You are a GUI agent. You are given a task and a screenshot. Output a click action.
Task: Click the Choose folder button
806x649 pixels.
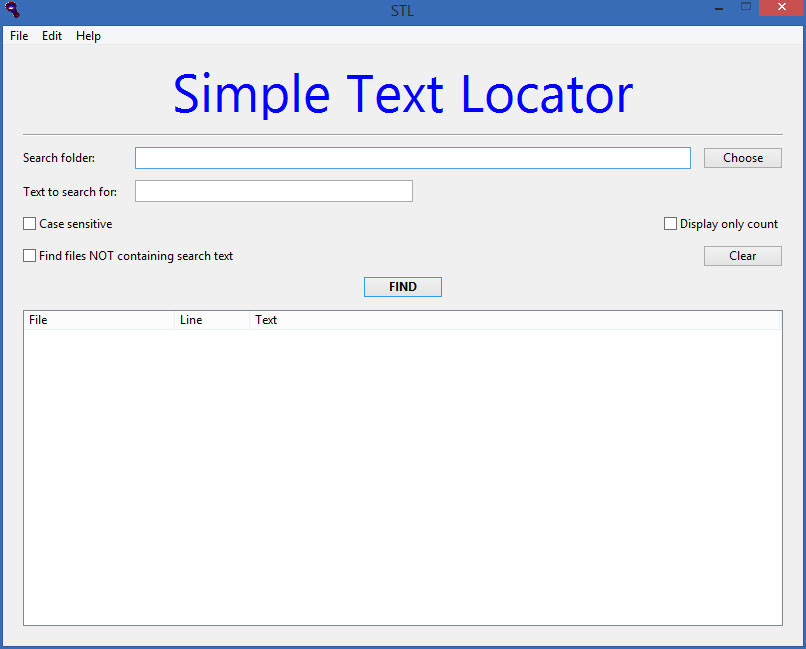[x=743, y=158]
